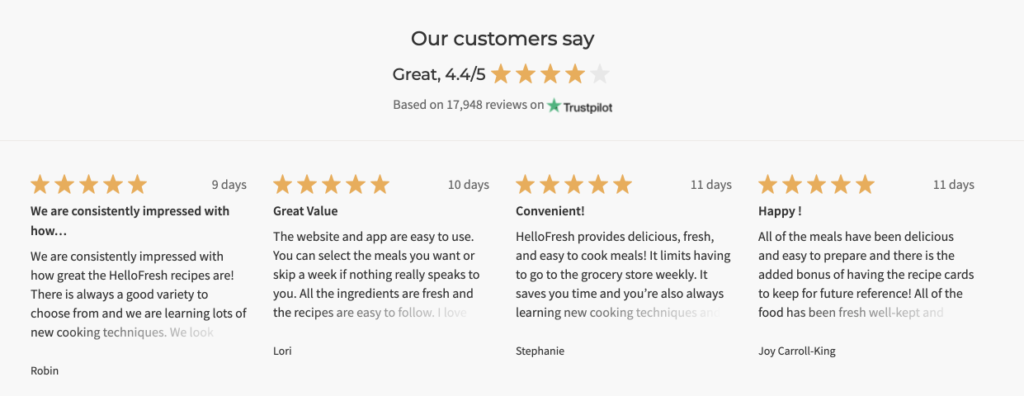Click the '9 days' review date
Viewport: 1024px width, 396px height.
click(229, 185)
